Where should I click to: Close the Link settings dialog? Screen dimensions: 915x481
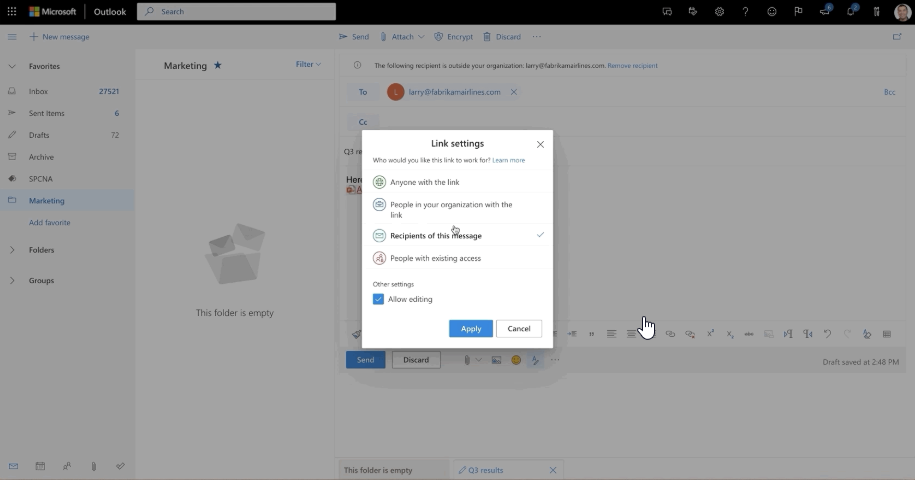point(540,144)
